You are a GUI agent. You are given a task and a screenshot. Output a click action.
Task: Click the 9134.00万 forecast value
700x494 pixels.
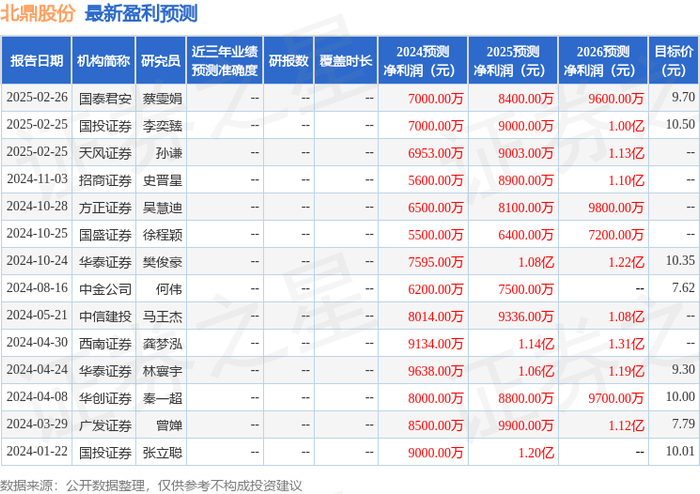point(435,344)
